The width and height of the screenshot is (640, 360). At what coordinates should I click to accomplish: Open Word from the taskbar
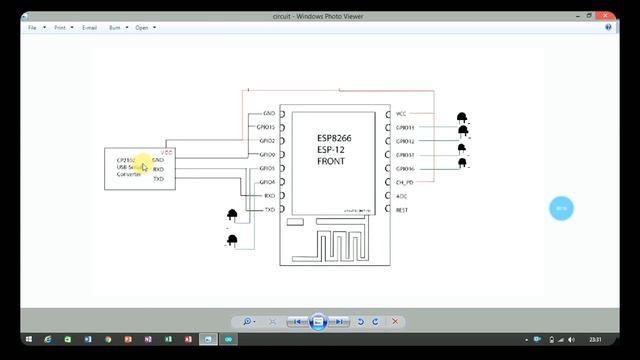point(88,339)
